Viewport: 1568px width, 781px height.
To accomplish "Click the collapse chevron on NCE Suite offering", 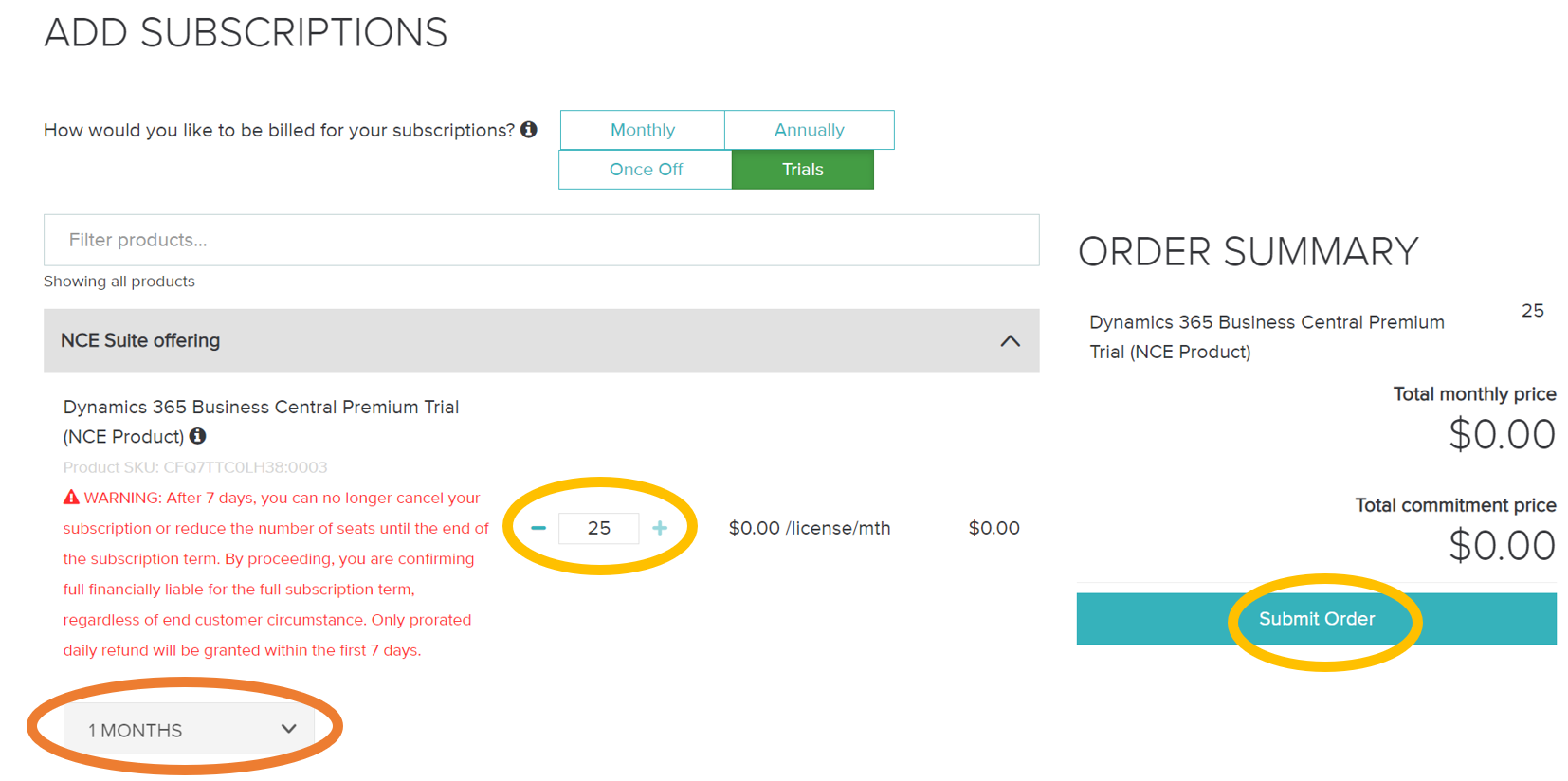I will [1009, 340].
